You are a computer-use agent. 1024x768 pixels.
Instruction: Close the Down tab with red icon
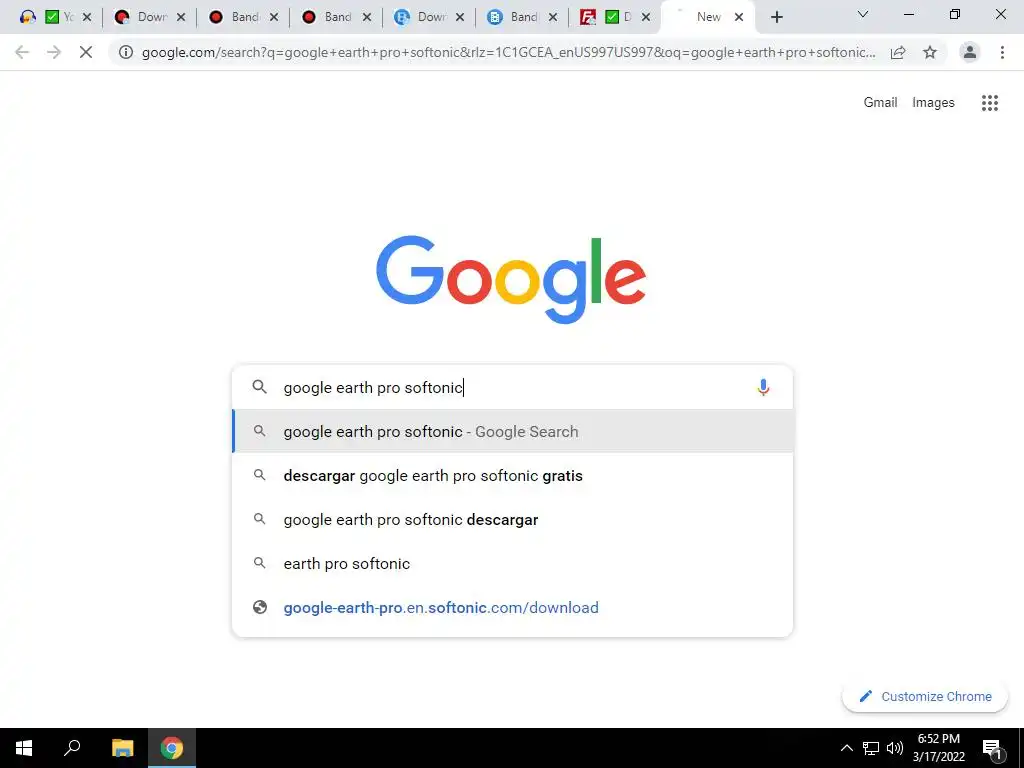181,18
